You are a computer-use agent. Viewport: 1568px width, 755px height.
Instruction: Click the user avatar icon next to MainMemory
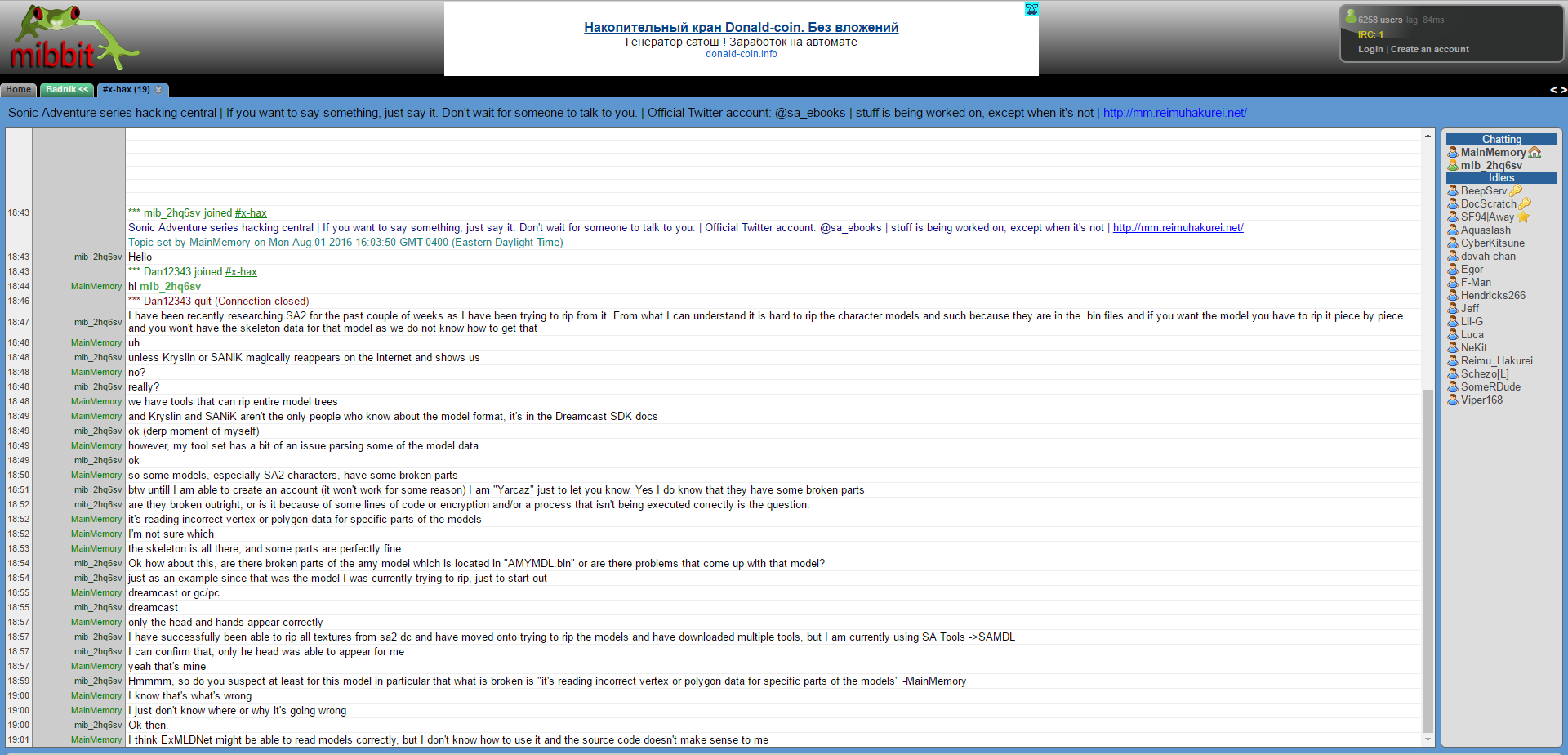[x=1453, y=152]
